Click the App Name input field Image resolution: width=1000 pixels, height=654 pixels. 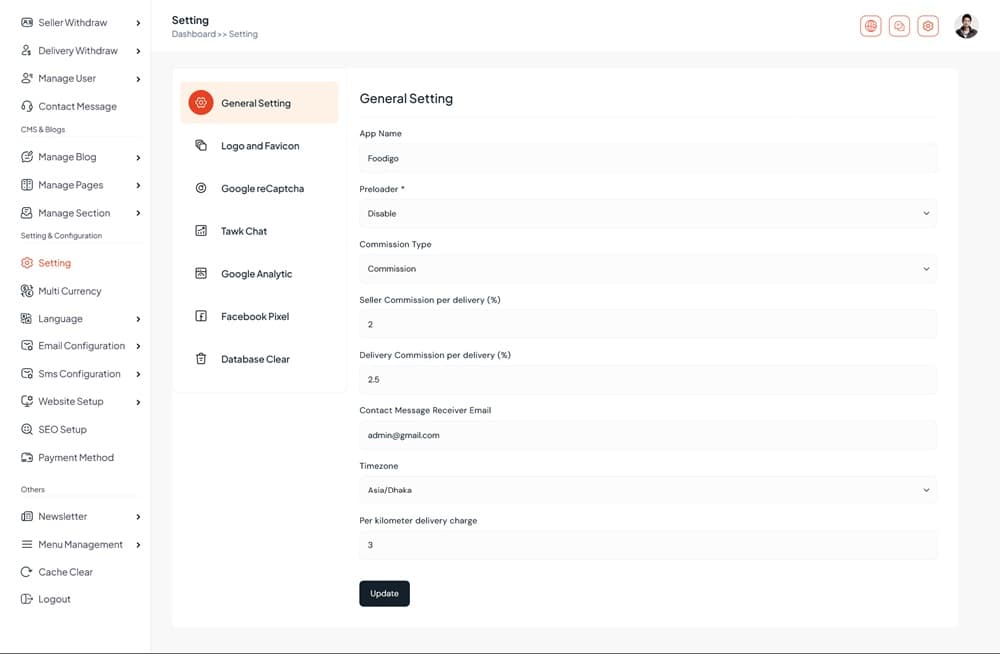[x=647, y=158]
